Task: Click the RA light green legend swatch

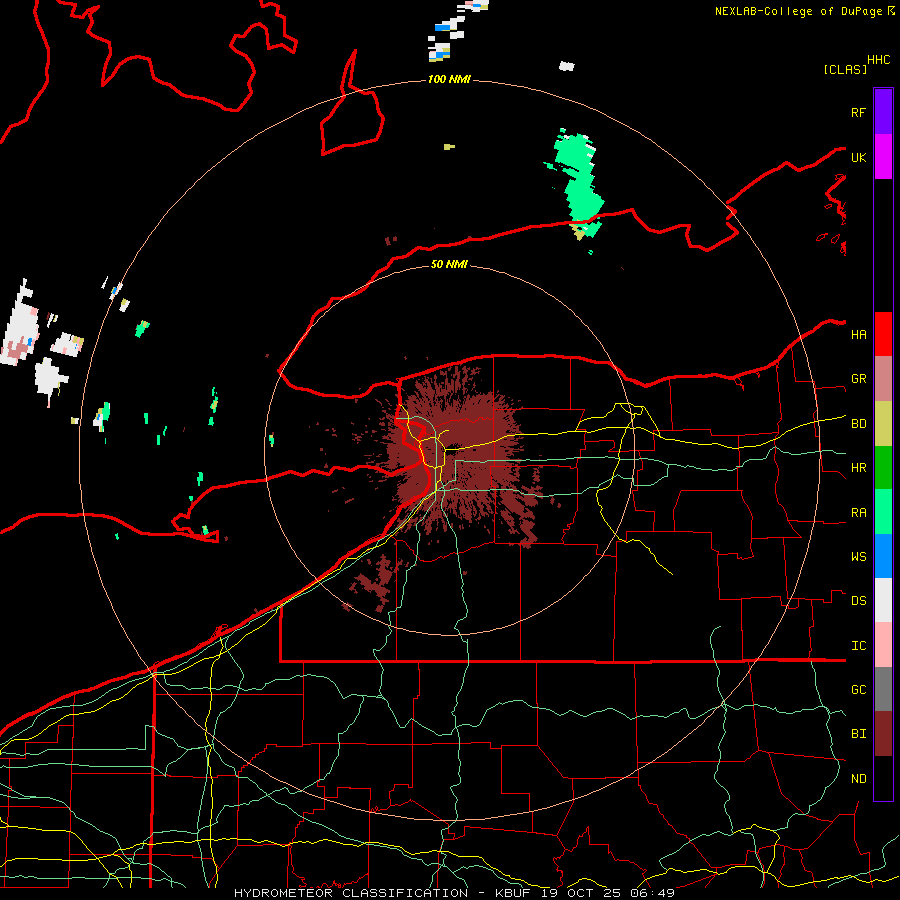Action: click(x=883, y=512)
